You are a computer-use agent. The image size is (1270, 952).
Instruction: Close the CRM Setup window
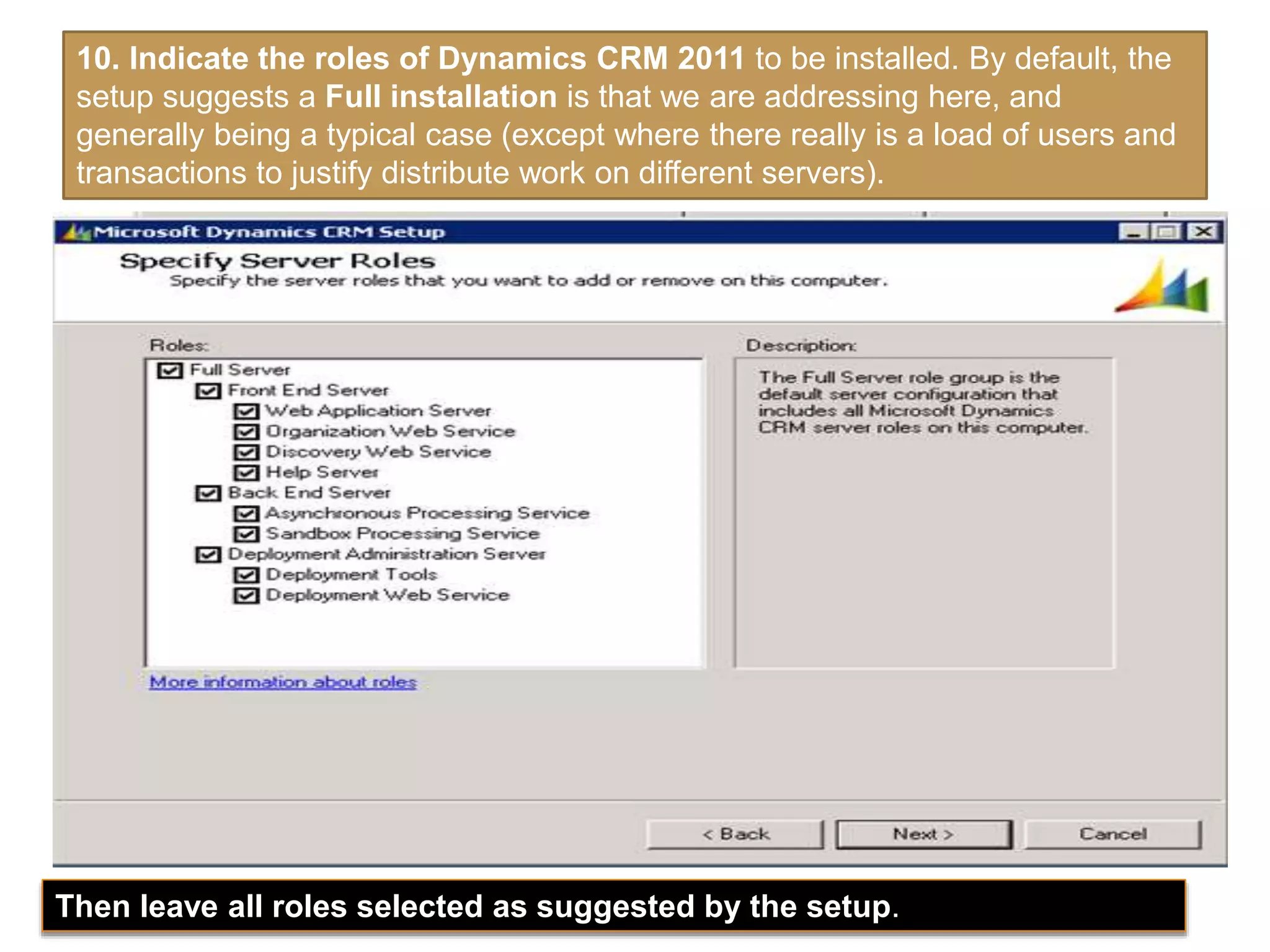[1204, 232]
